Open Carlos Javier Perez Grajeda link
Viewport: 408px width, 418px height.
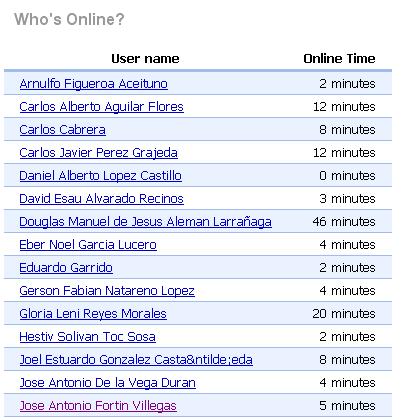[x=98, y=153]
